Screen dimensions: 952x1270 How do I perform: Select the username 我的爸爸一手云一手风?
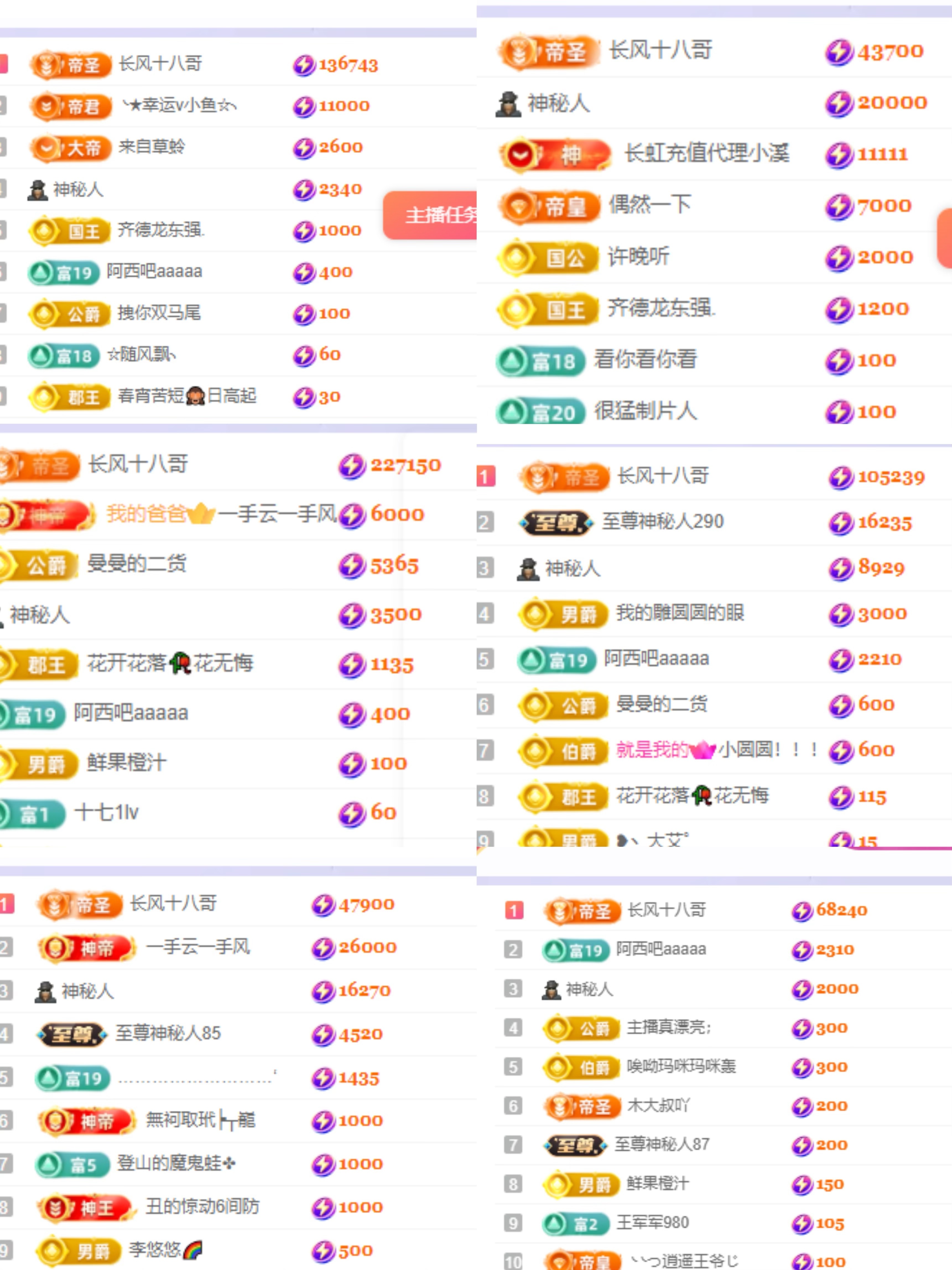[222, 514]
